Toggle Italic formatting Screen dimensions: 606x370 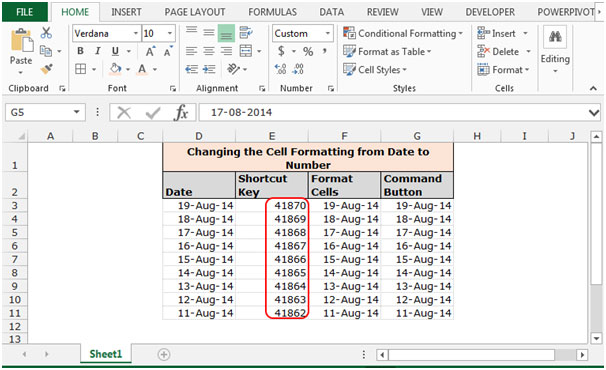point(98,51)
